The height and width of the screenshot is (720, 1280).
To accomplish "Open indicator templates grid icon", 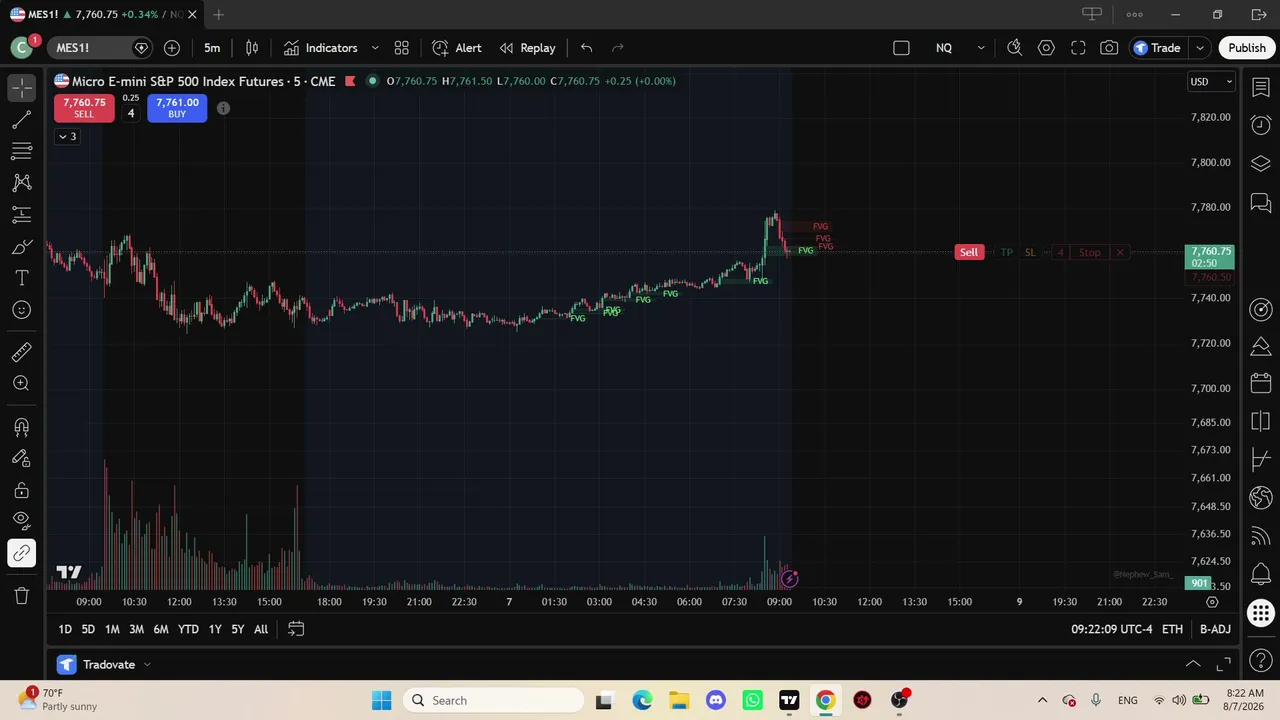I will 402,48.
